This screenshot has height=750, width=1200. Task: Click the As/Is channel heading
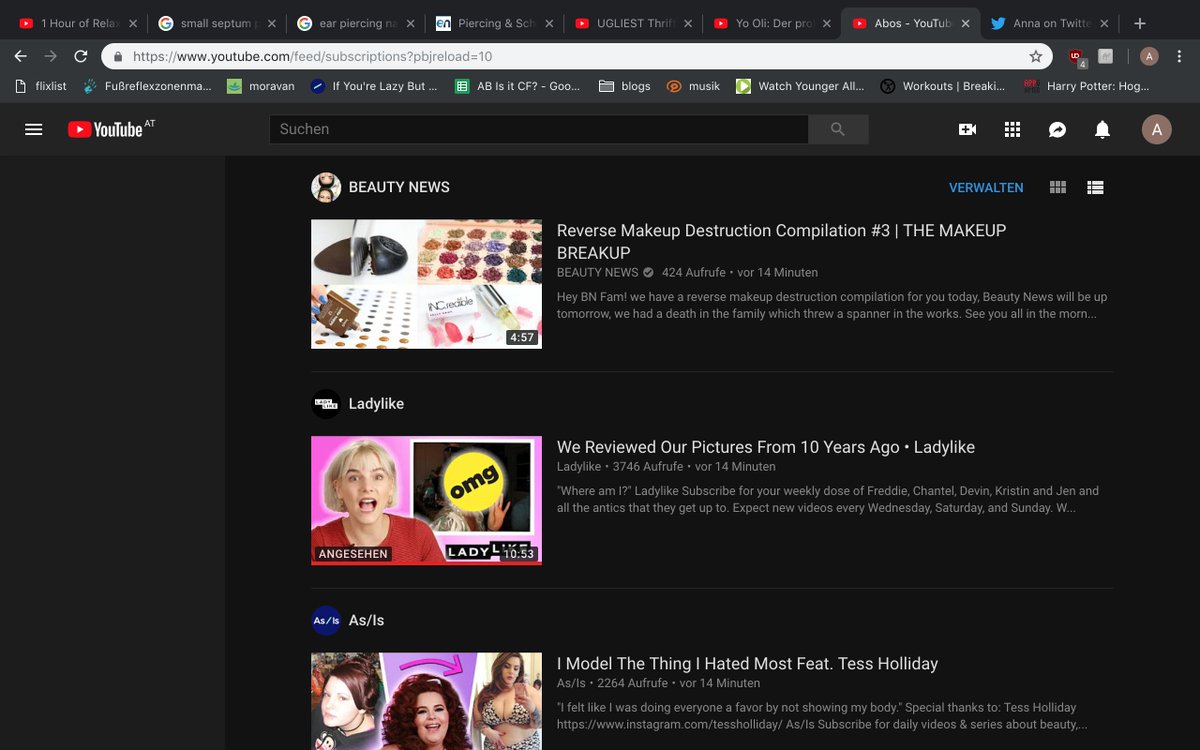coord(366,620)
